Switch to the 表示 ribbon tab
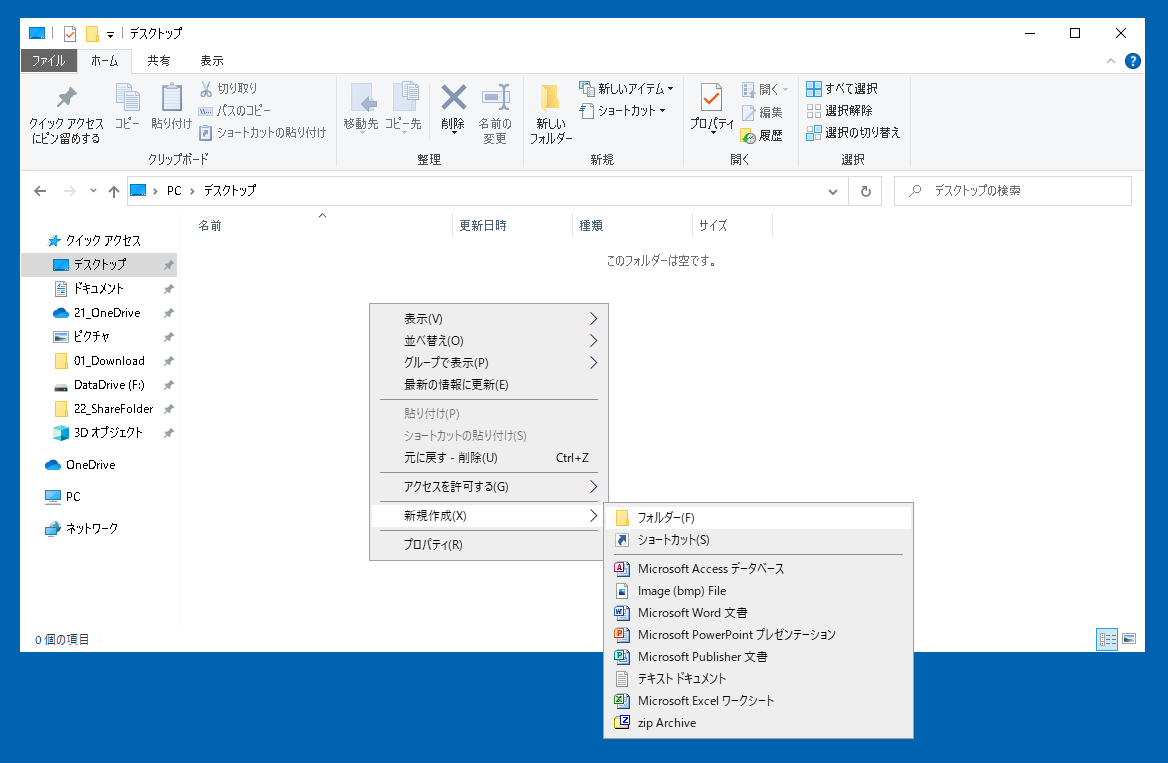The image size is (1168, 763). point(211,61)
